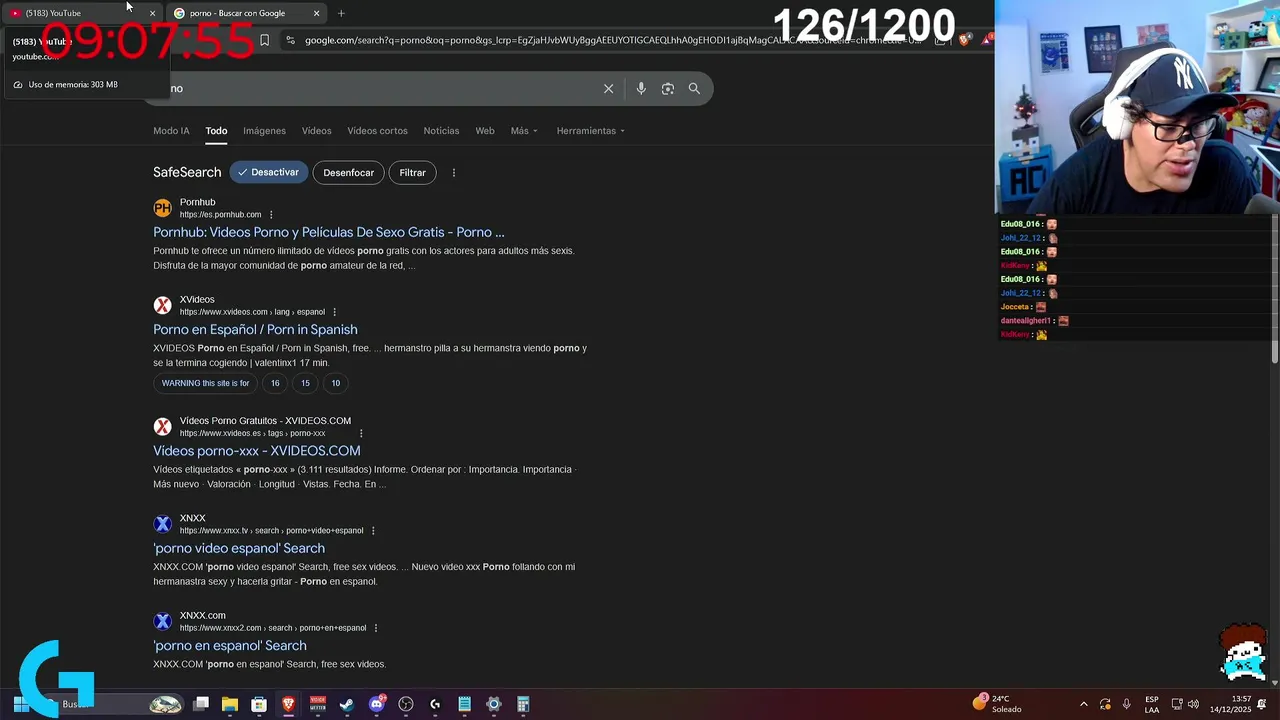Viewport: 1280px width, 720px height.
Task: Open Steam from the taskbar
Action: (x=347, y=704)
